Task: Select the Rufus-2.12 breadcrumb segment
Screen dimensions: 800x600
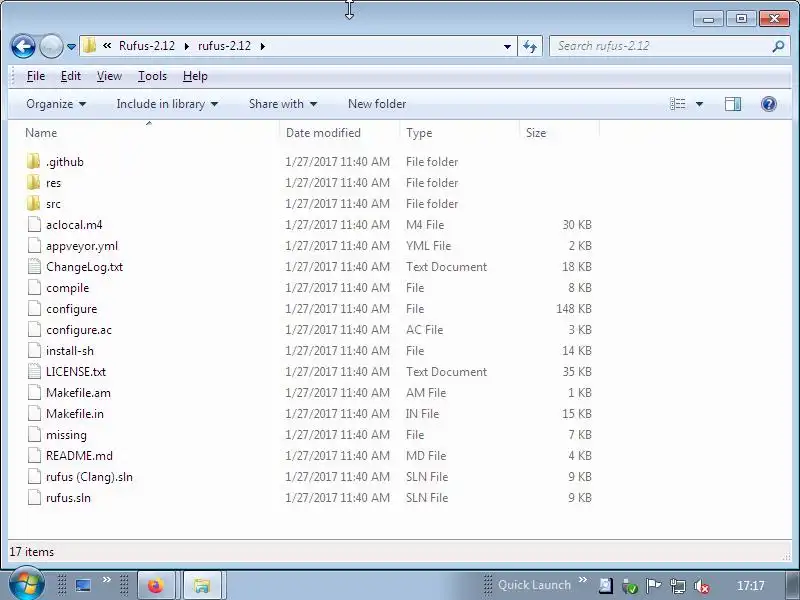Action: (147, 46)
